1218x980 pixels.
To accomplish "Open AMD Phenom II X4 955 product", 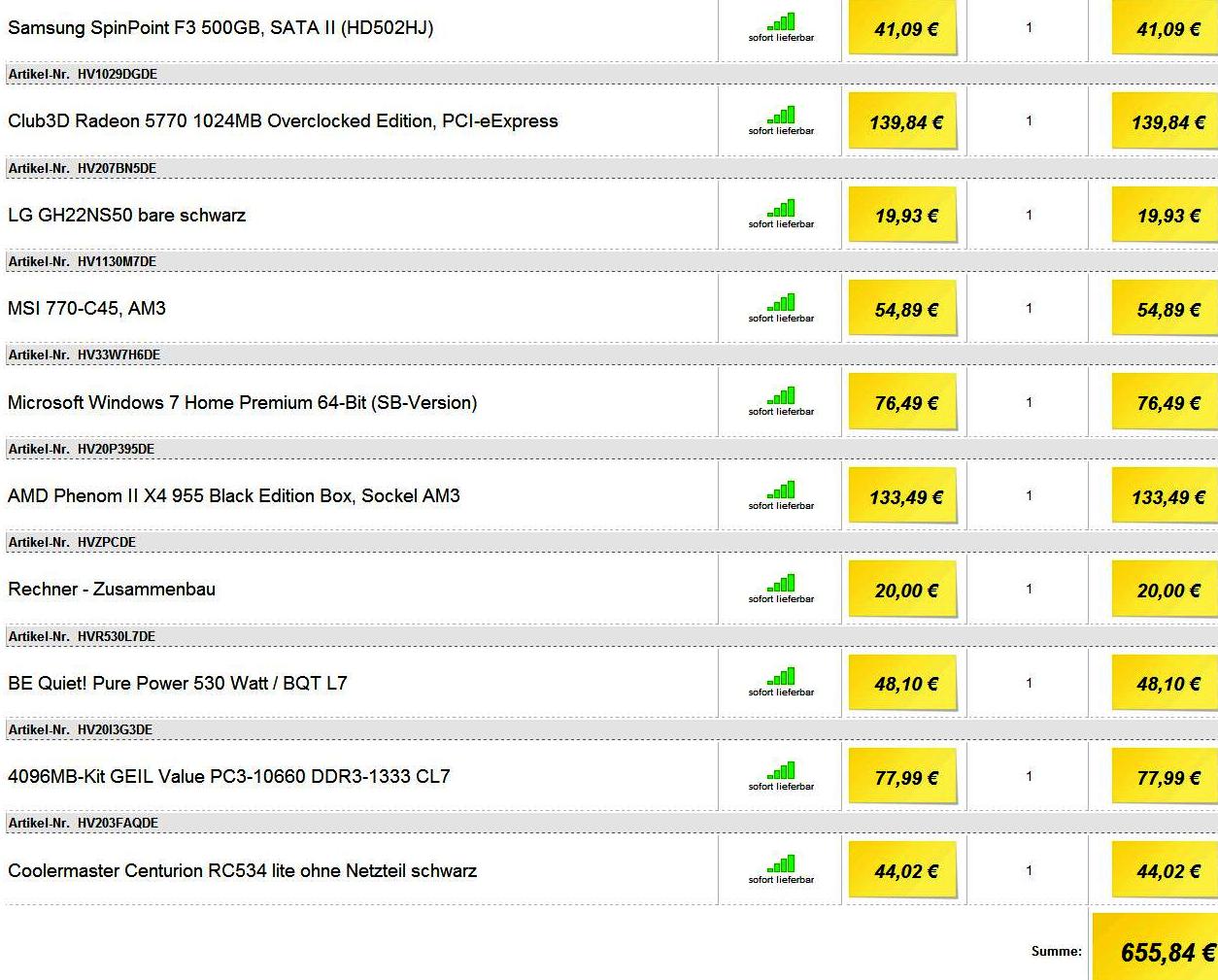I will click(233, 495).
